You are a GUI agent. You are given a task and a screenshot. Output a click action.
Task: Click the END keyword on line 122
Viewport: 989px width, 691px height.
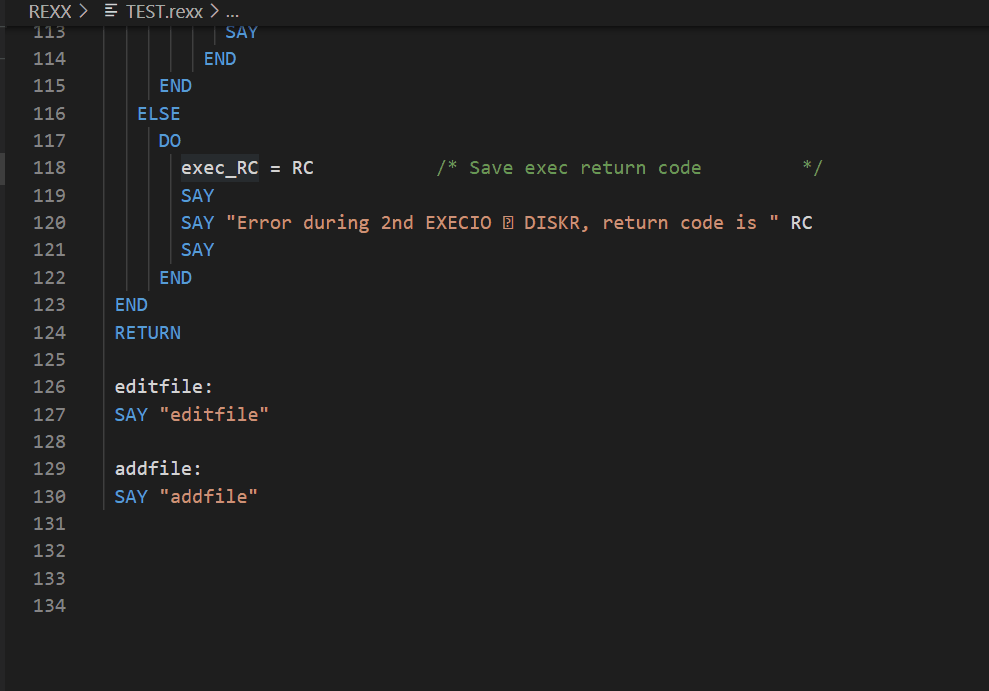175,278
